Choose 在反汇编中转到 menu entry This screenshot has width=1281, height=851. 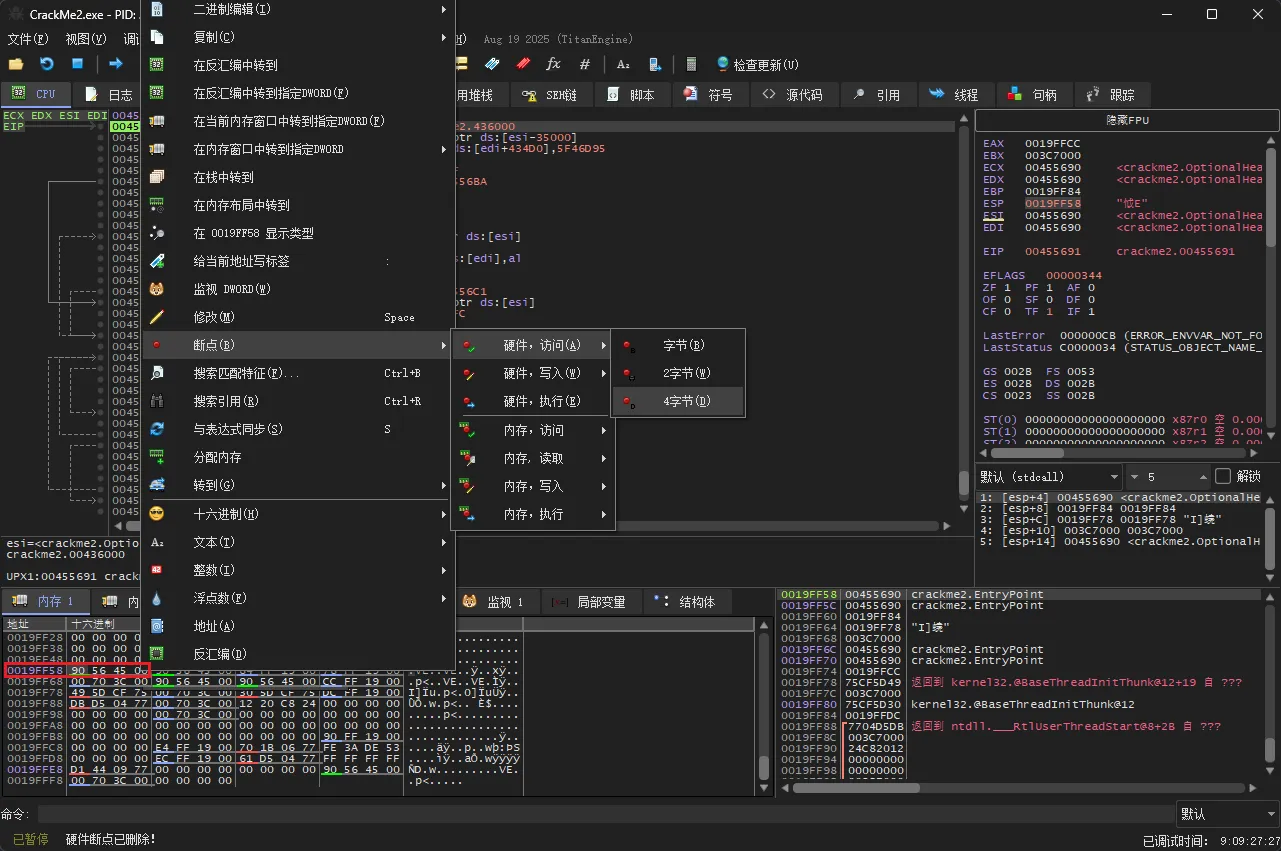click(x=298, y=65)
